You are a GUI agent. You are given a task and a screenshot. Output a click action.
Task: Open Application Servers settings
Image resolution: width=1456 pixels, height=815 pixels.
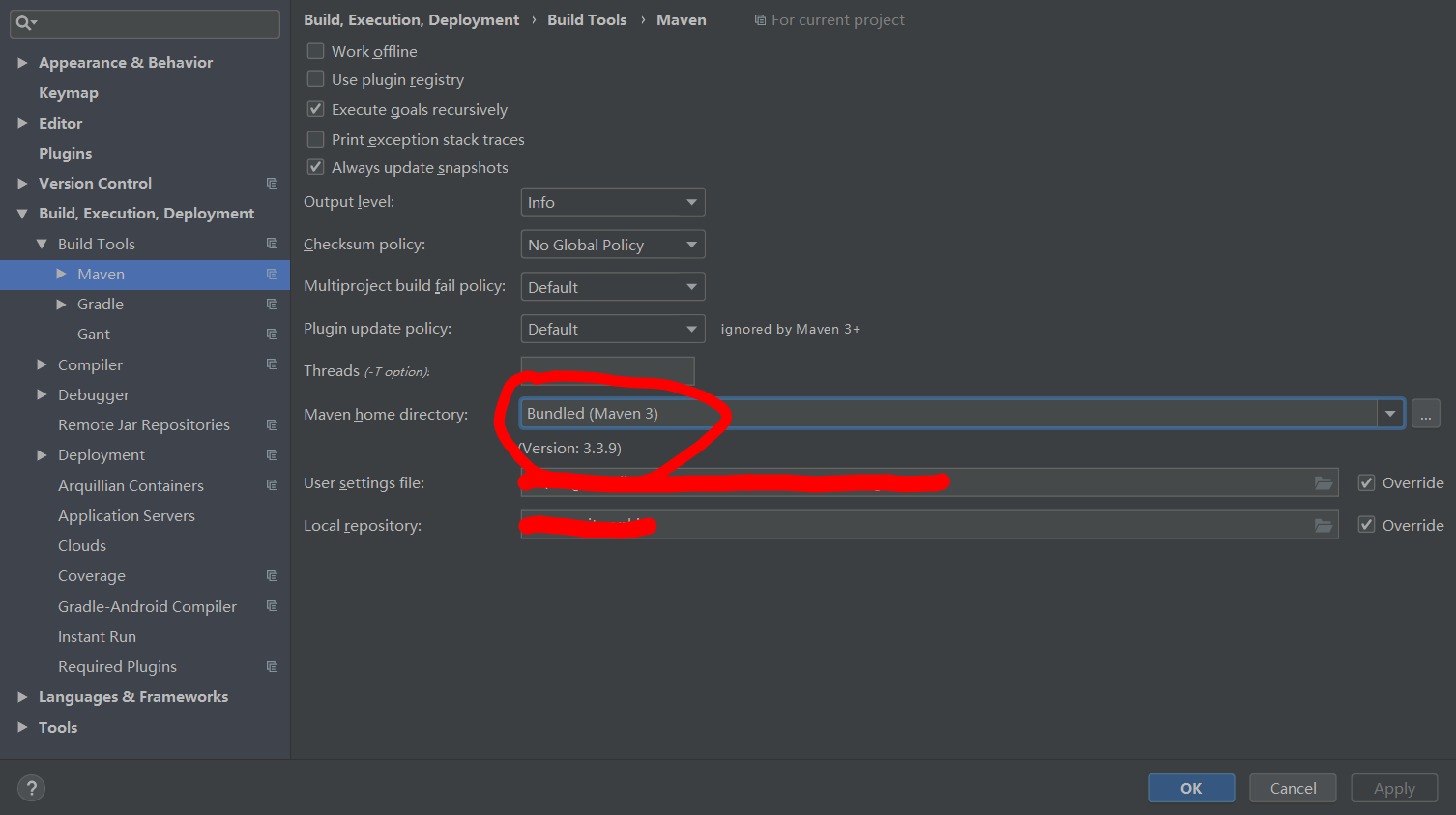tap(127, 516)
